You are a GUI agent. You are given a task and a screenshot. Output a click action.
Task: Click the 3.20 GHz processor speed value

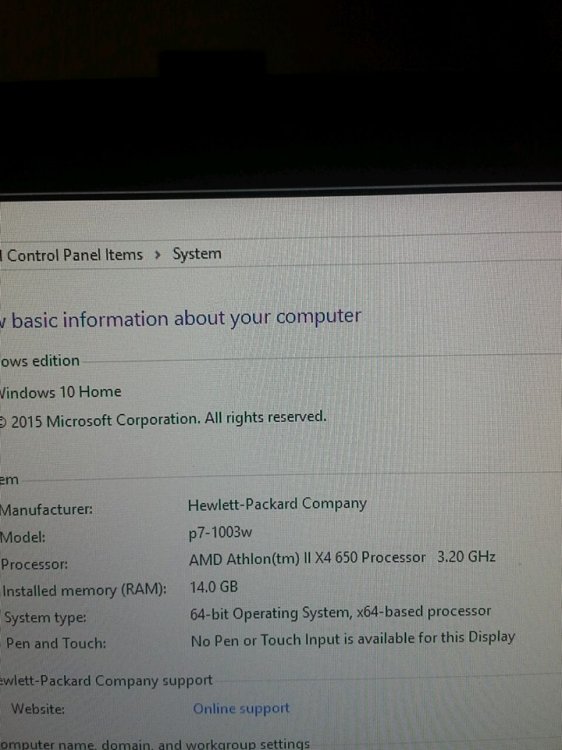tap(466, 557)
